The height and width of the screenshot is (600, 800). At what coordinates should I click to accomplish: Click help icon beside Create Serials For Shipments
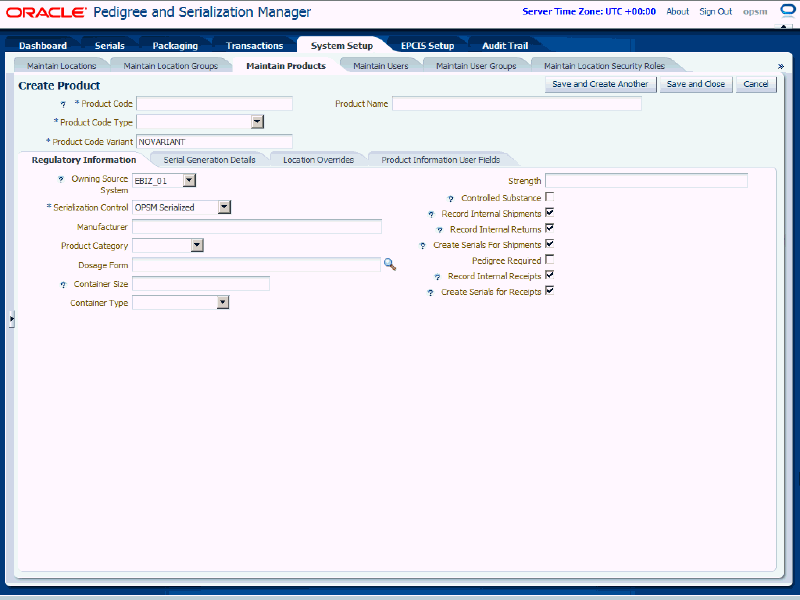422,245
